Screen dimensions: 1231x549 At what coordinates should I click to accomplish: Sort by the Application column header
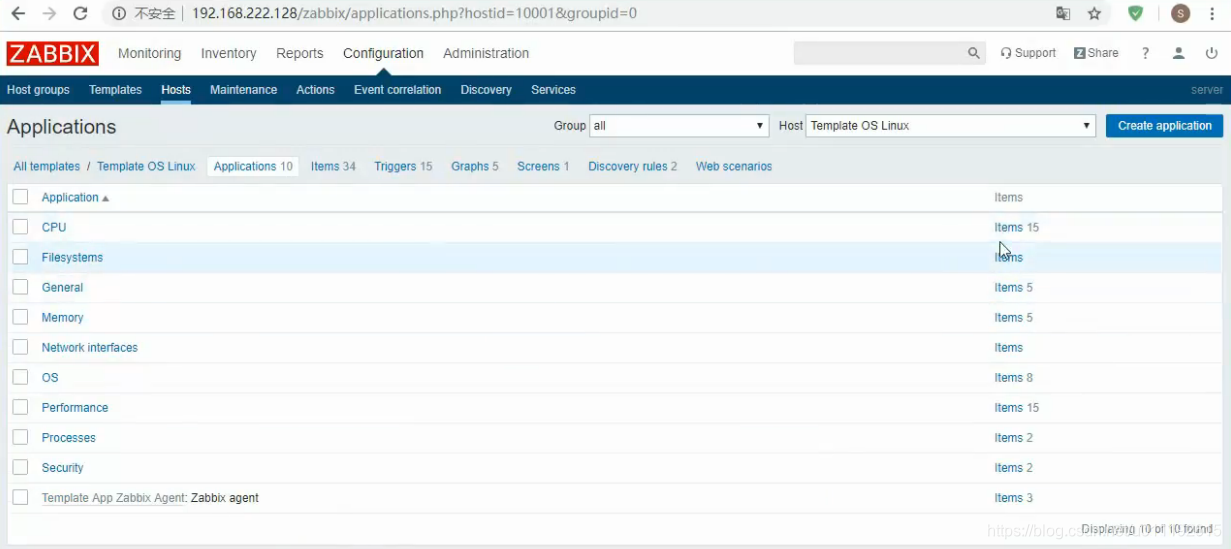[x=75, y=197]
